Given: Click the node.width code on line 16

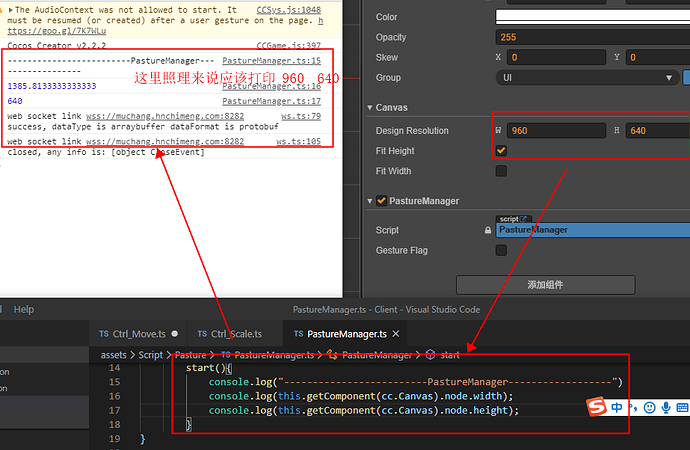Looking at the screenshot, I should click(x=473, y=396).
